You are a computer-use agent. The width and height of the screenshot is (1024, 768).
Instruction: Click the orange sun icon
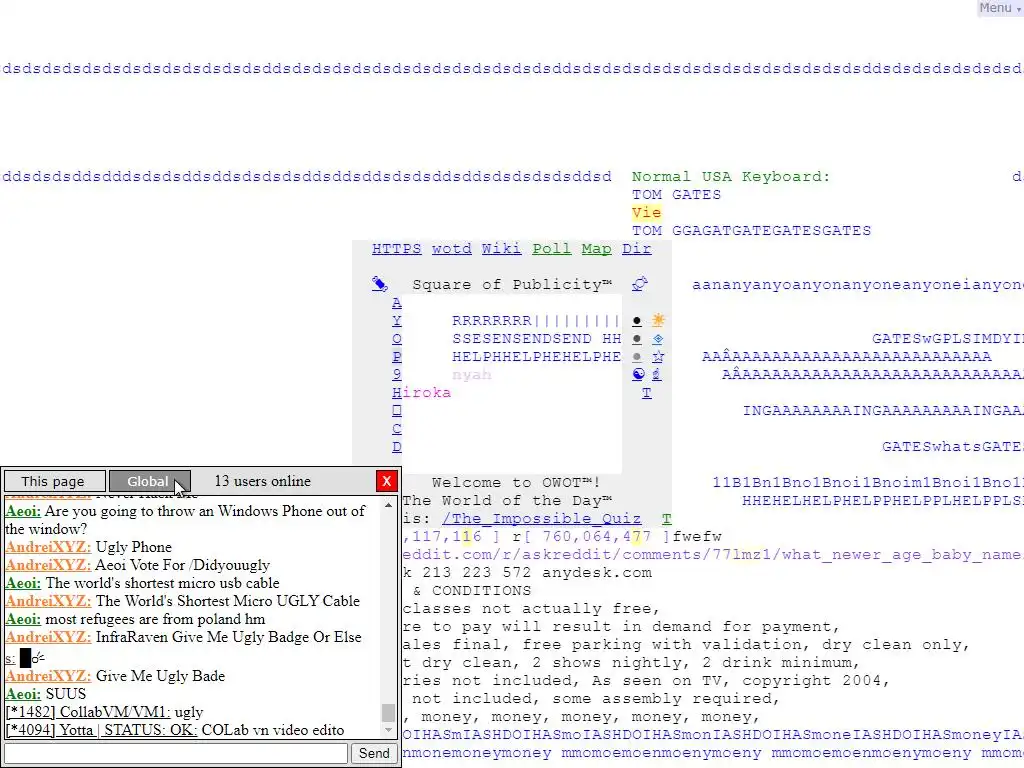click(x=658, y=320)
